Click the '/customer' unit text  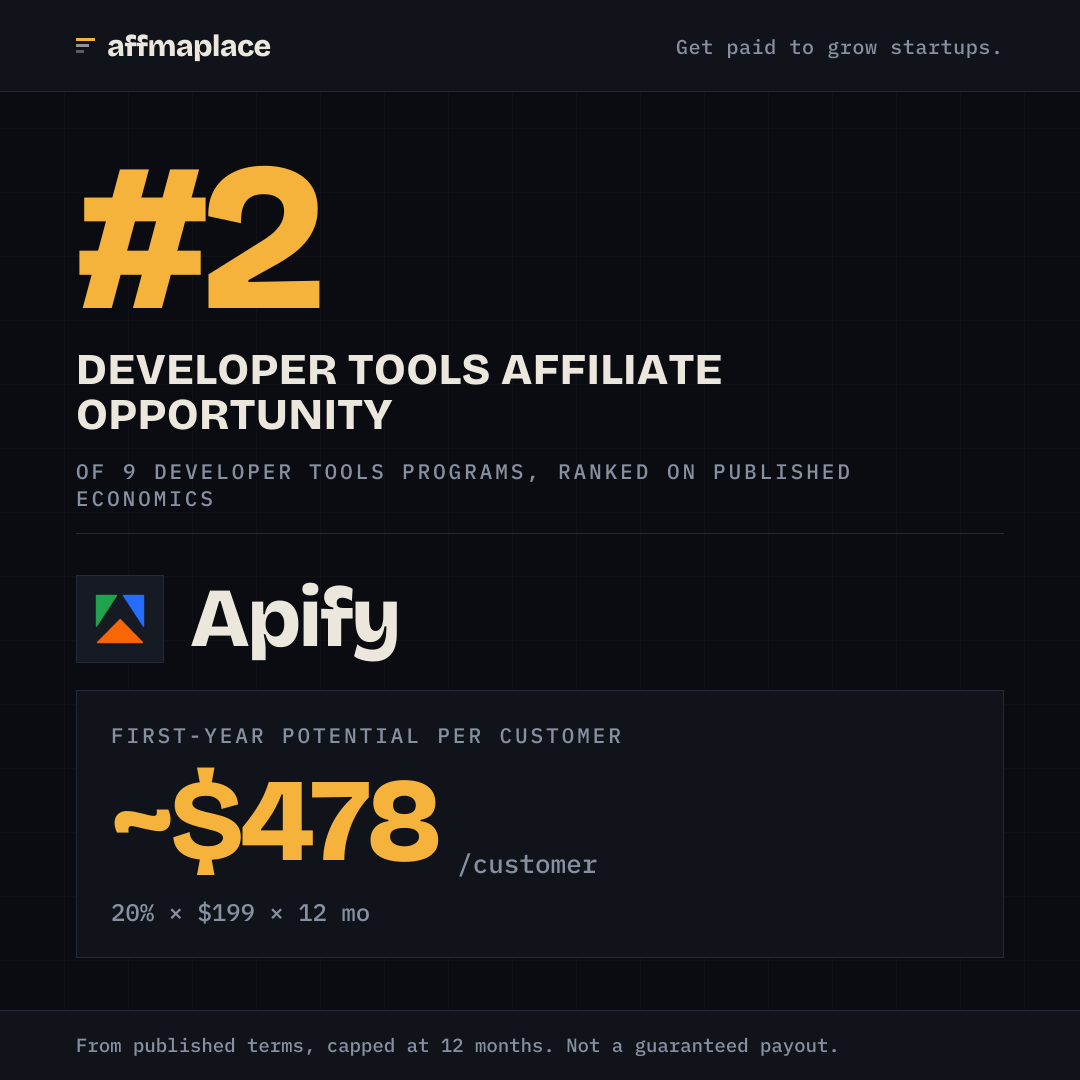(528, 864)
